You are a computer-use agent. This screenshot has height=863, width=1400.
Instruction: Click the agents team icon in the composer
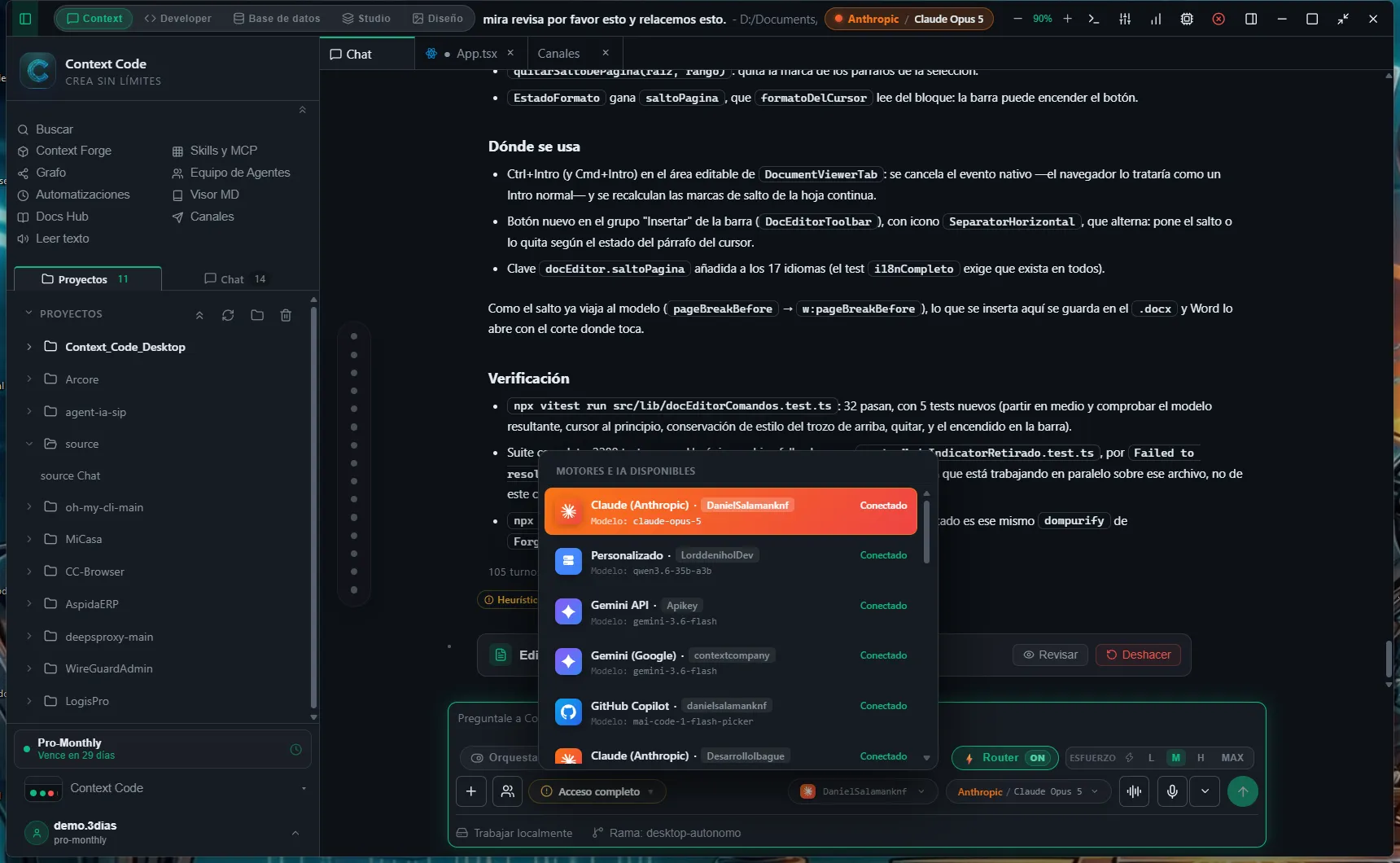pyautogui.click(x=508, y=791)
